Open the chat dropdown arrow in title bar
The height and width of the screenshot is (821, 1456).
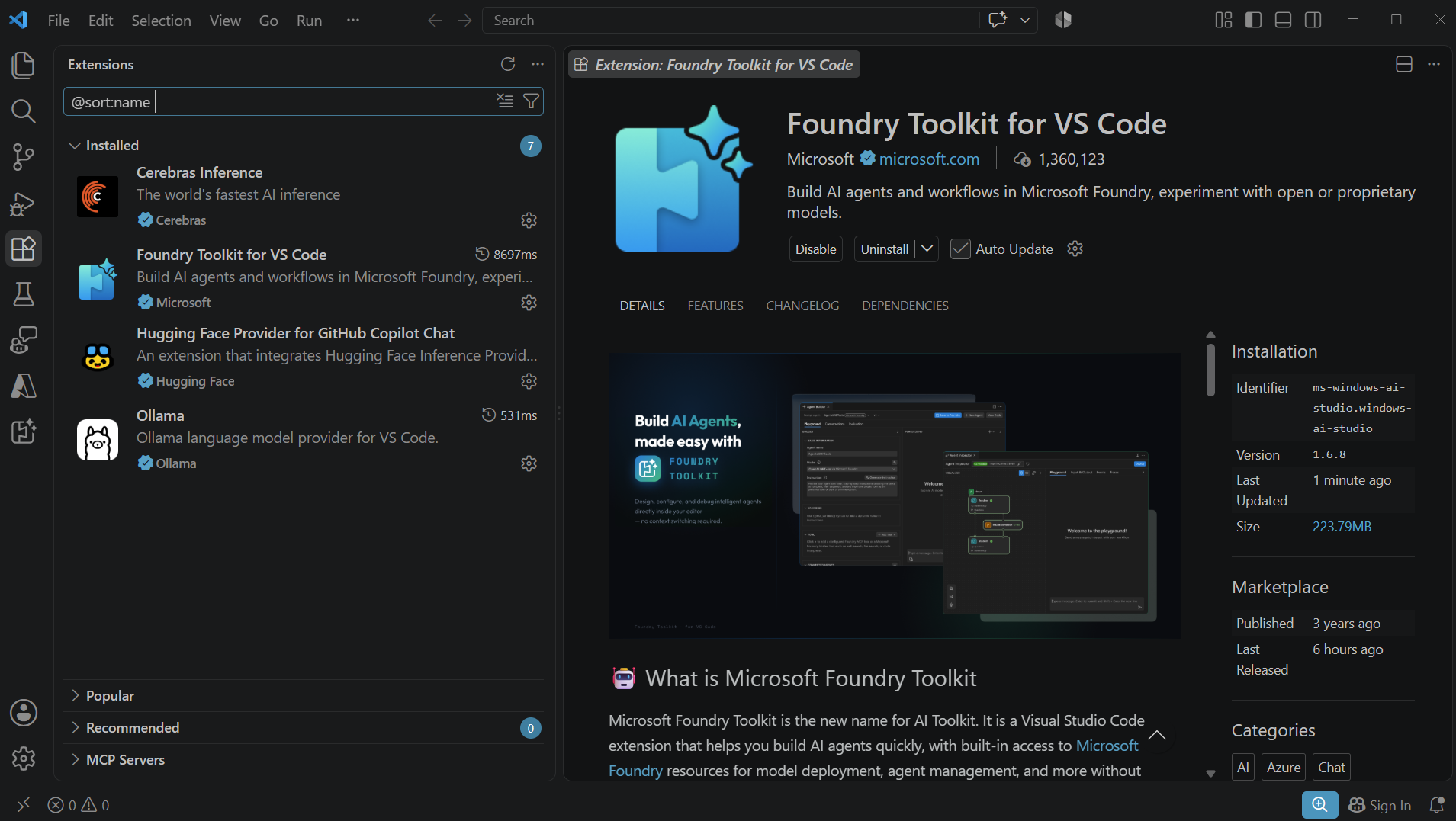1025,21
